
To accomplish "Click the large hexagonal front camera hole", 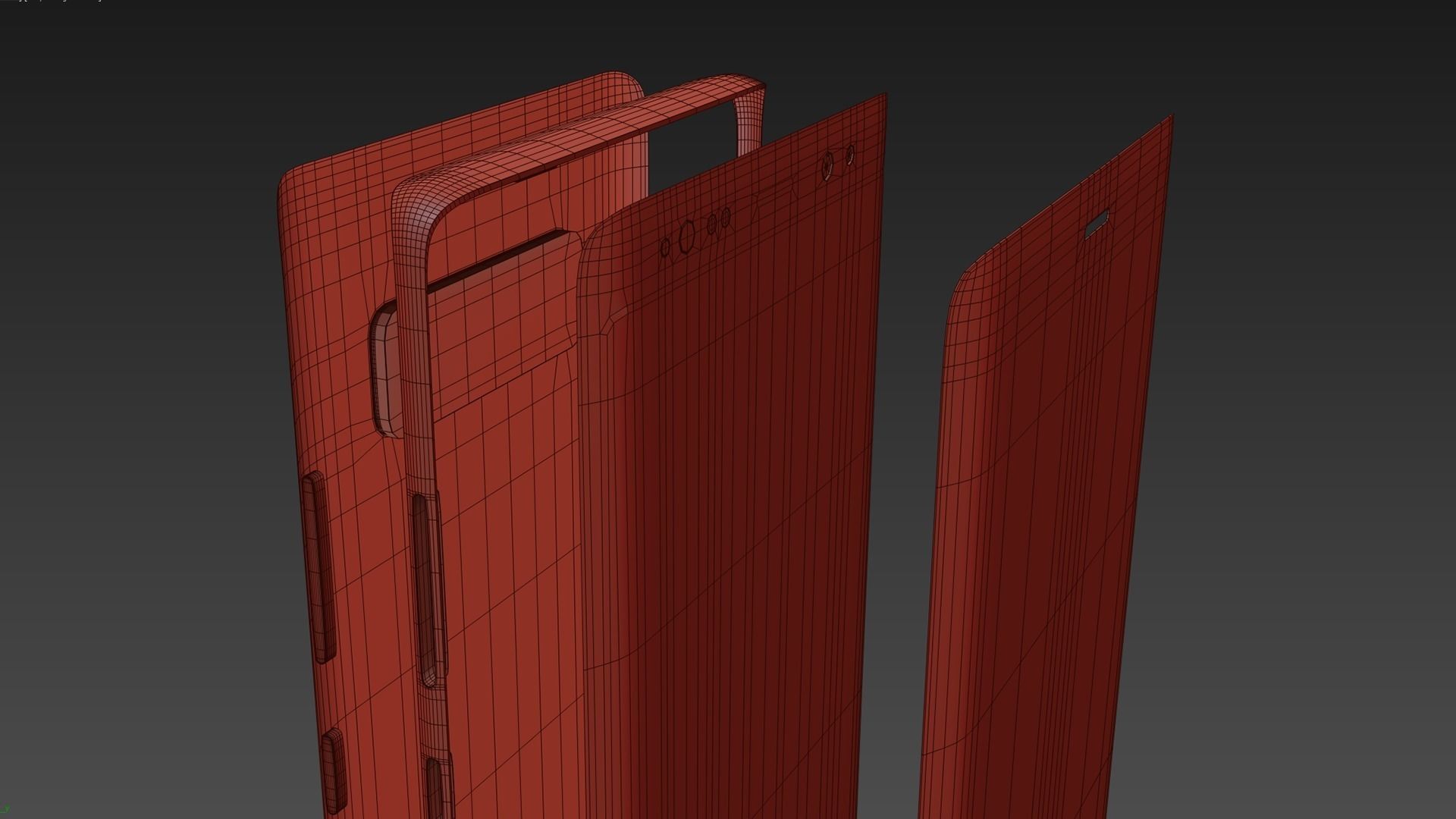I will point(688,236).
